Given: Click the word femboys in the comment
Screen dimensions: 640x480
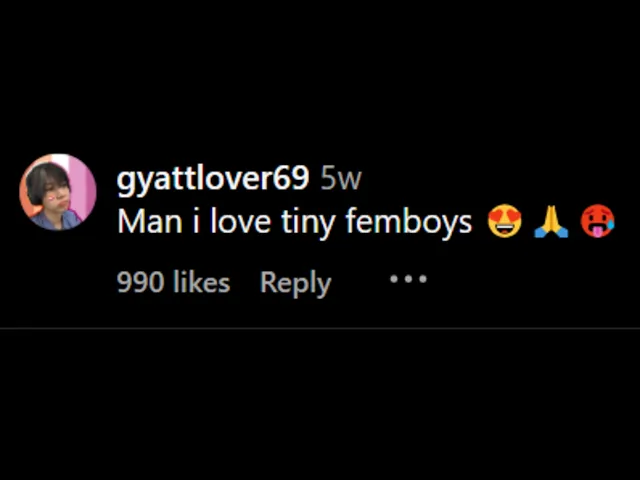Looking at the screenshot, I should pos(408,222).
